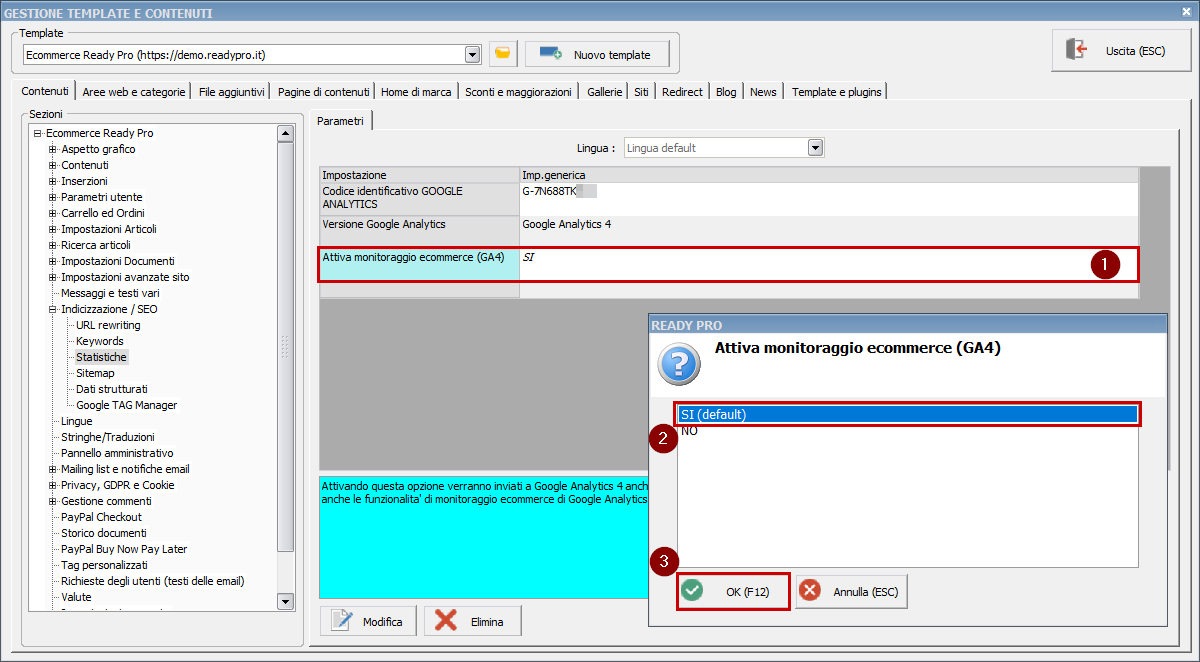Open the Template selection dropdown
1200x662 pixels.
473,54
